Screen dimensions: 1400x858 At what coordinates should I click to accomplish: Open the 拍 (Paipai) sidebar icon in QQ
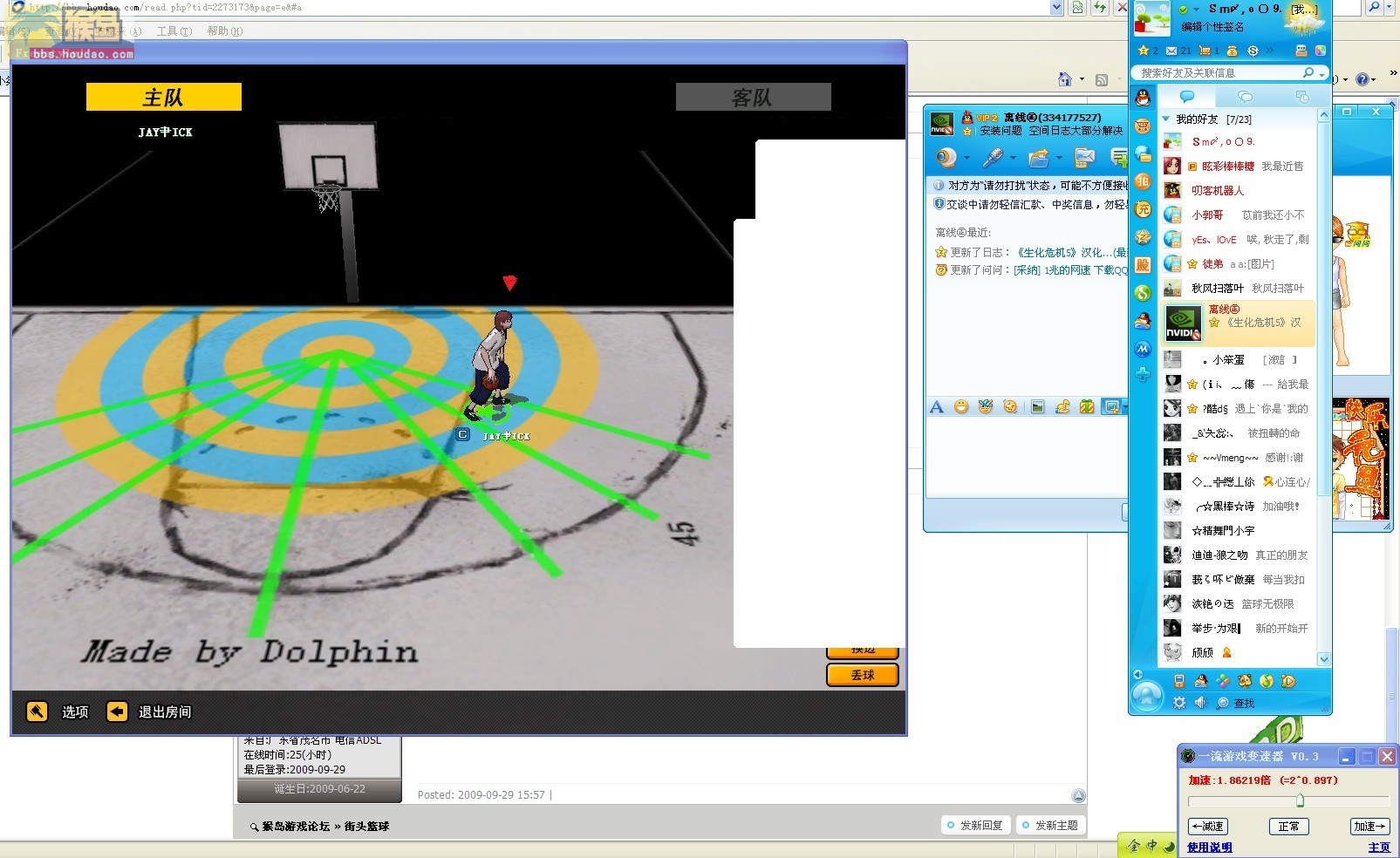tap(1143, 181)
